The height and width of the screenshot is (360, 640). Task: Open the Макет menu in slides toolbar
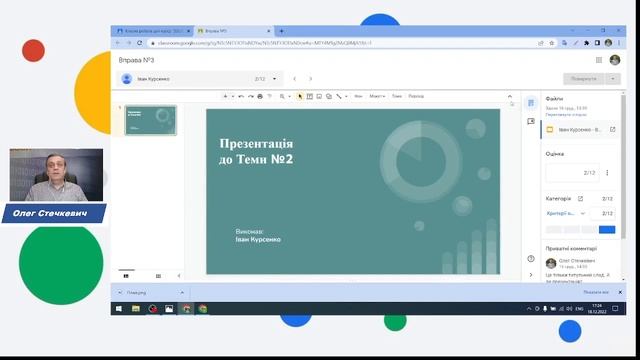coord(377,96)
